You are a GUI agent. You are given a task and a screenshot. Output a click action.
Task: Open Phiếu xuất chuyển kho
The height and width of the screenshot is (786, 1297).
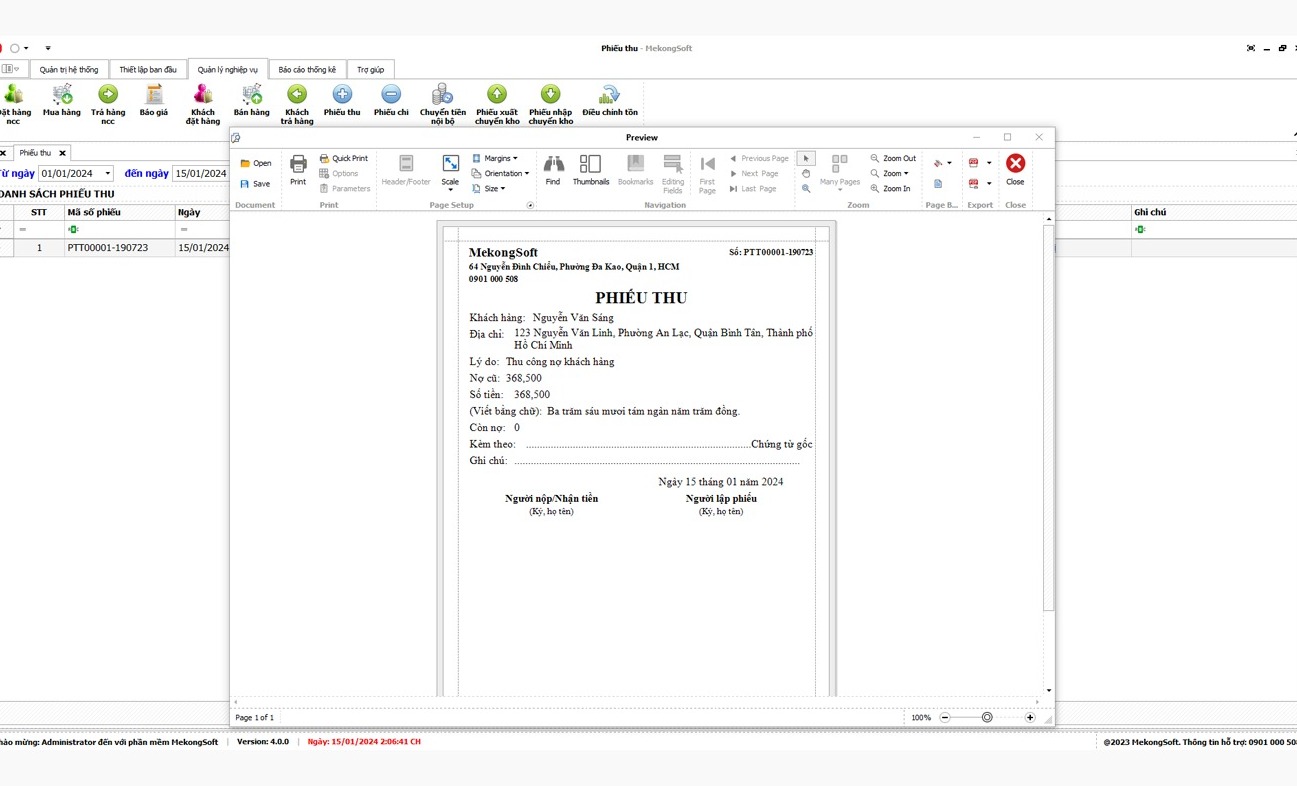click(x=497, y=104)
